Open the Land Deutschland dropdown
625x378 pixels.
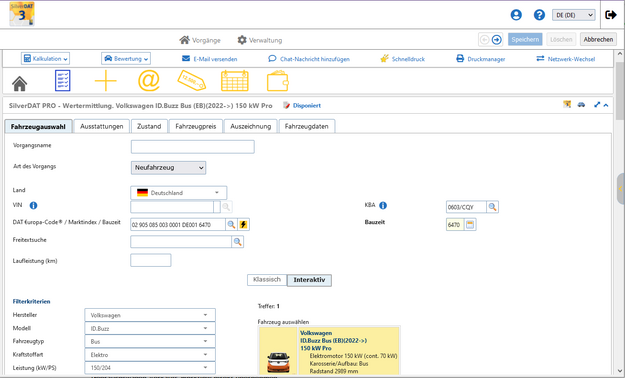pyautogui.click(x=179, y=193)
